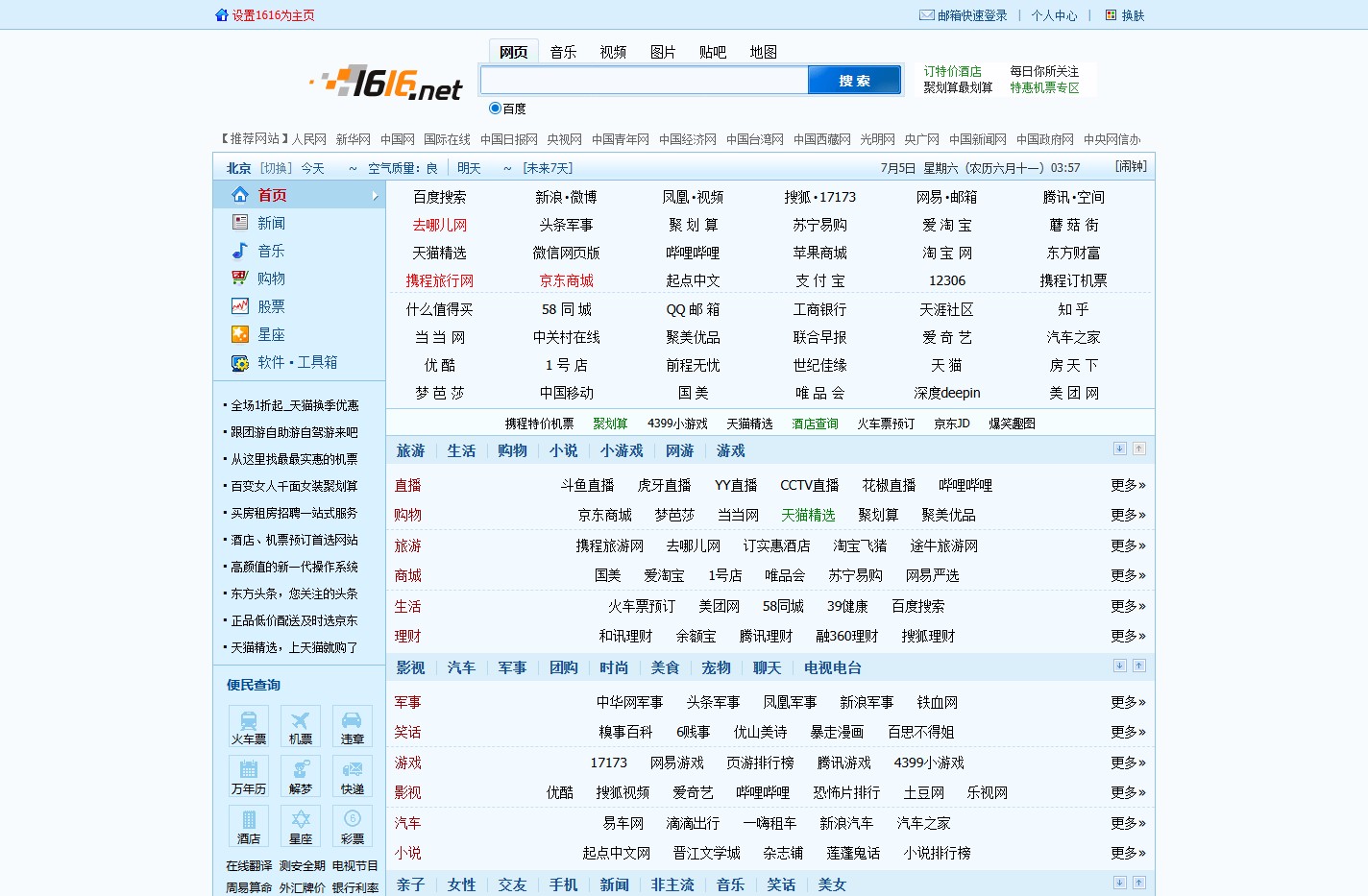Viewport: 1368px width, 896px height.
Task: Select the 小游戏 category tab
Action: [x=622, y=450]
